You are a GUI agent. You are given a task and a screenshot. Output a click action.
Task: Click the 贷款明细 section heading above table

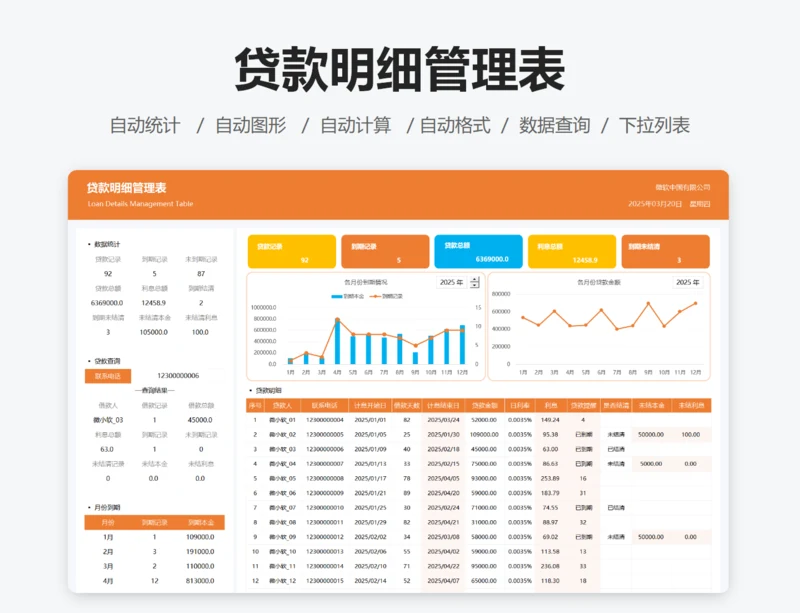click(268, 390)
